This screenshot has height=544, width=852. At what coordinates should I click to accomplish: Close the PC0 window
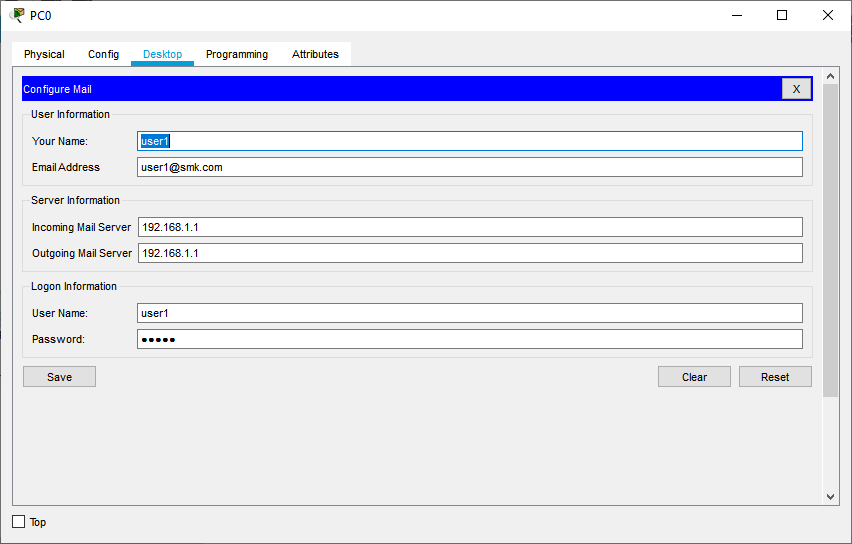click(828, 15)
